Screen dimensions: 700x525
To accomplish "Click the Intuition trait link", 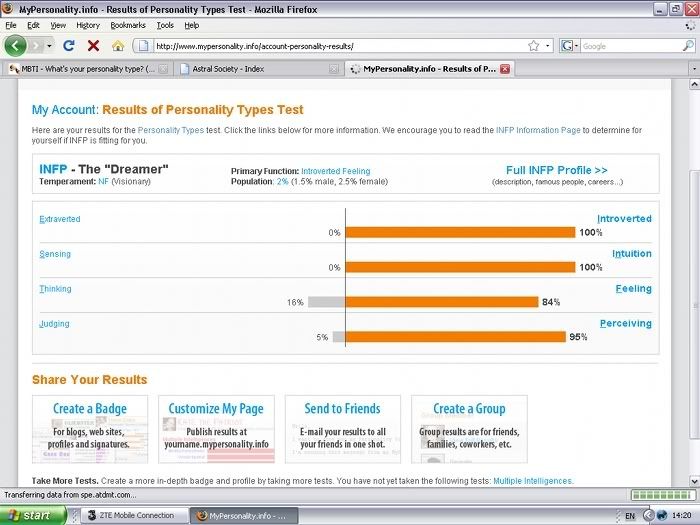I will pyautogui.click(x=632, y=254).
